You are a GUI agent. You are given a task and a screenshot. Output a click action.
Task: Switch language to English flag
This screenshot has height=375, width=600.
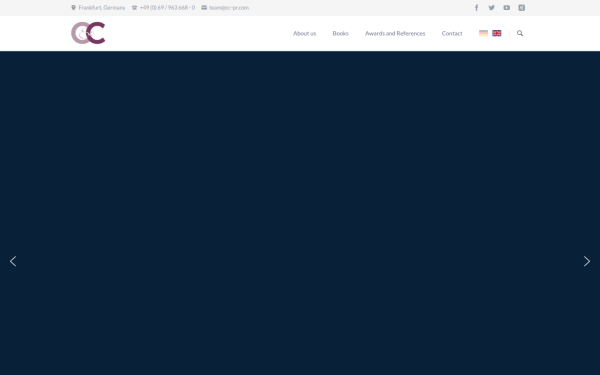pyautogui.click(x=497, y=33)
